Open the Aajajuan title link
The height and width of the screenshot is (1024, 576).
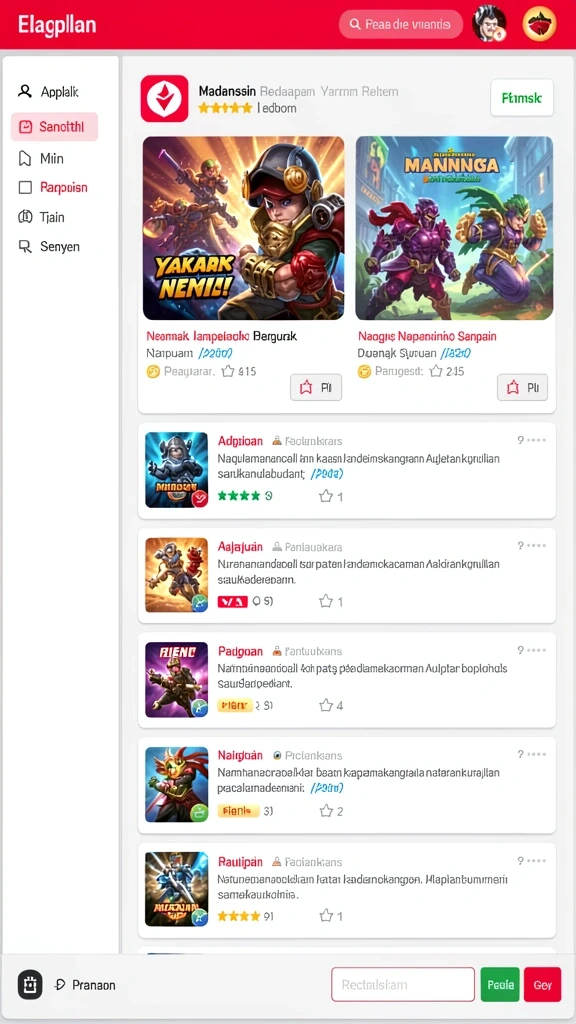(x=240, y=547)
